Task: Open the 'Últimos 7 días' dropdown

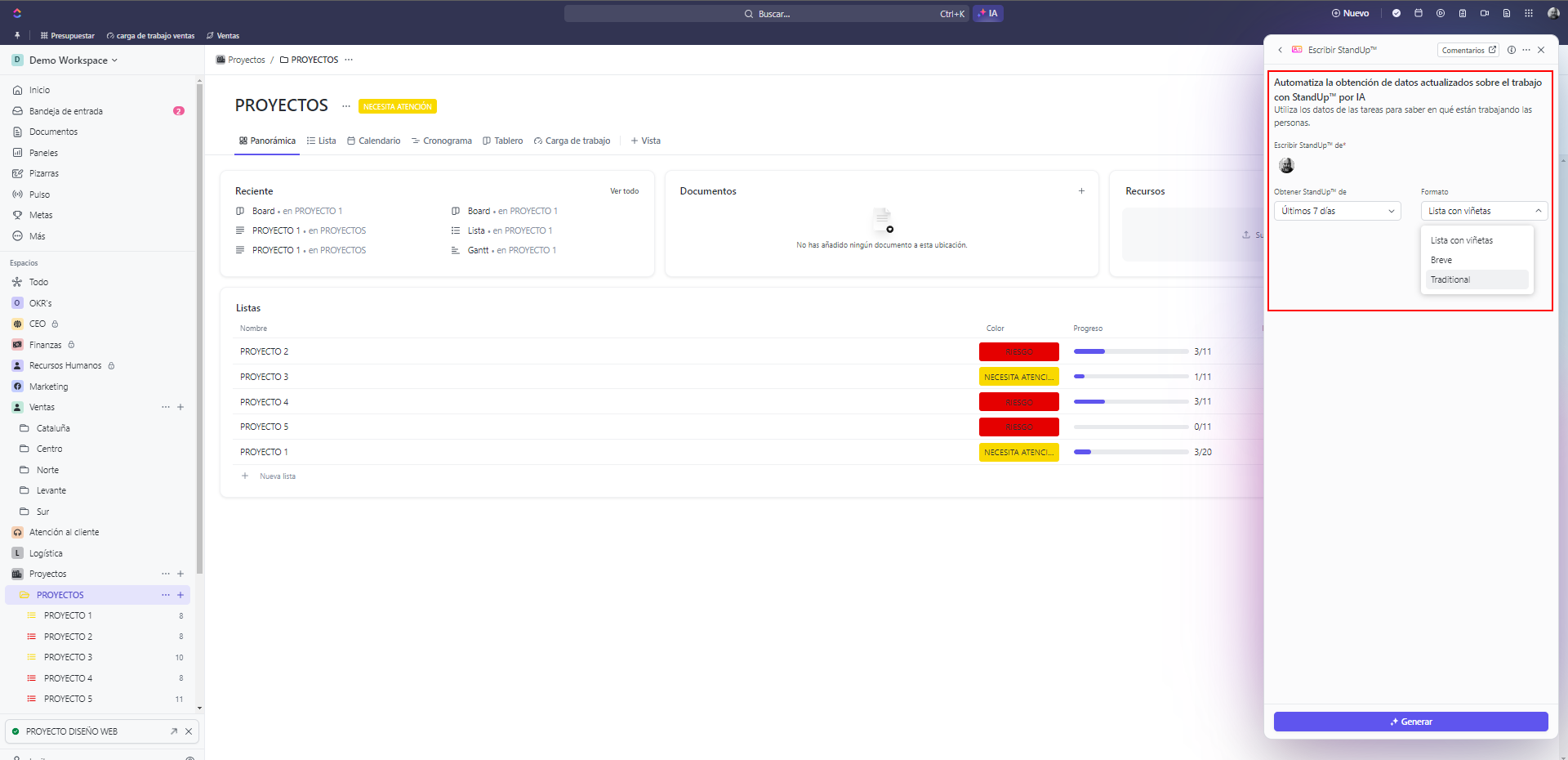Action: click(x=1337, y=211)
